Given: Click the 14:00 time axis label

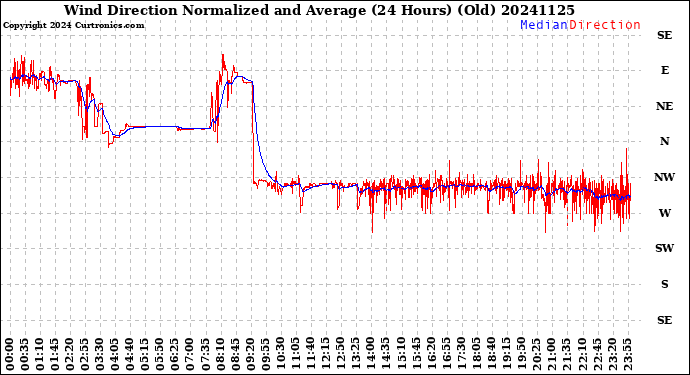Looking at the screenshot, I should (x=371, y=354).
